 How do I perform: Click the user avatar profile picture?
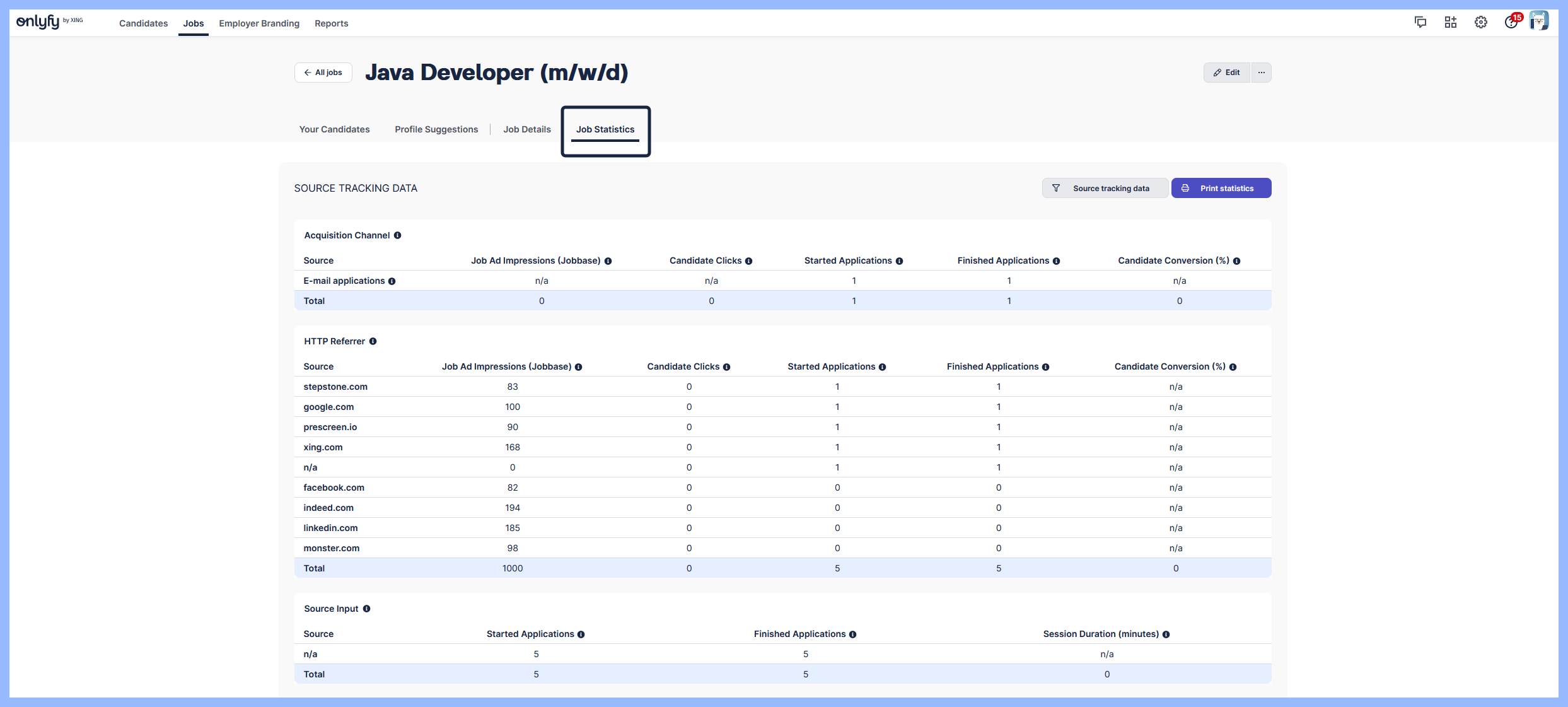tap(1539, 21)
